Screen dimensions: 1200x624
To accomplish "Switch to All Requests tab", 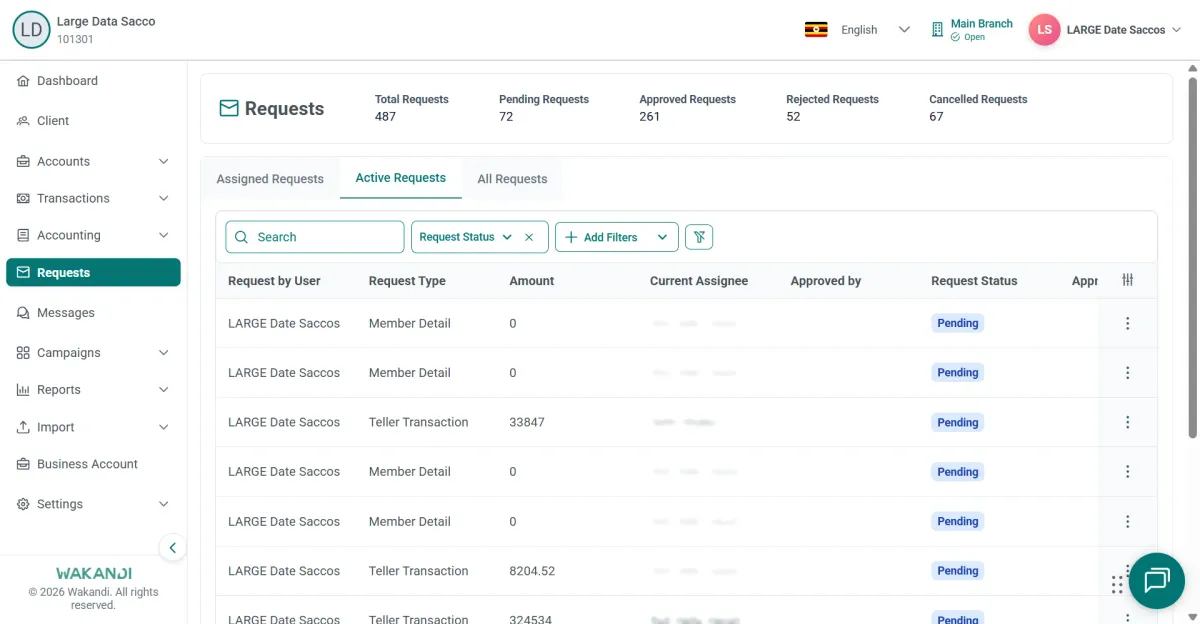I will pyautogui.click(x=512, y=179).
